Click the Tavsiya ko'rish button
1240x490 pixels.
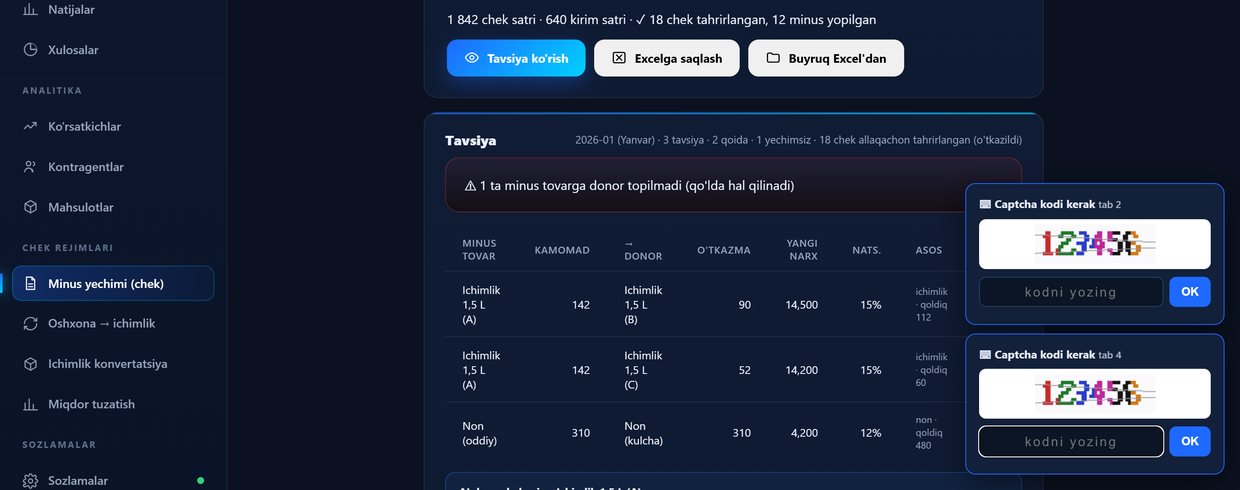pos(516,58)
